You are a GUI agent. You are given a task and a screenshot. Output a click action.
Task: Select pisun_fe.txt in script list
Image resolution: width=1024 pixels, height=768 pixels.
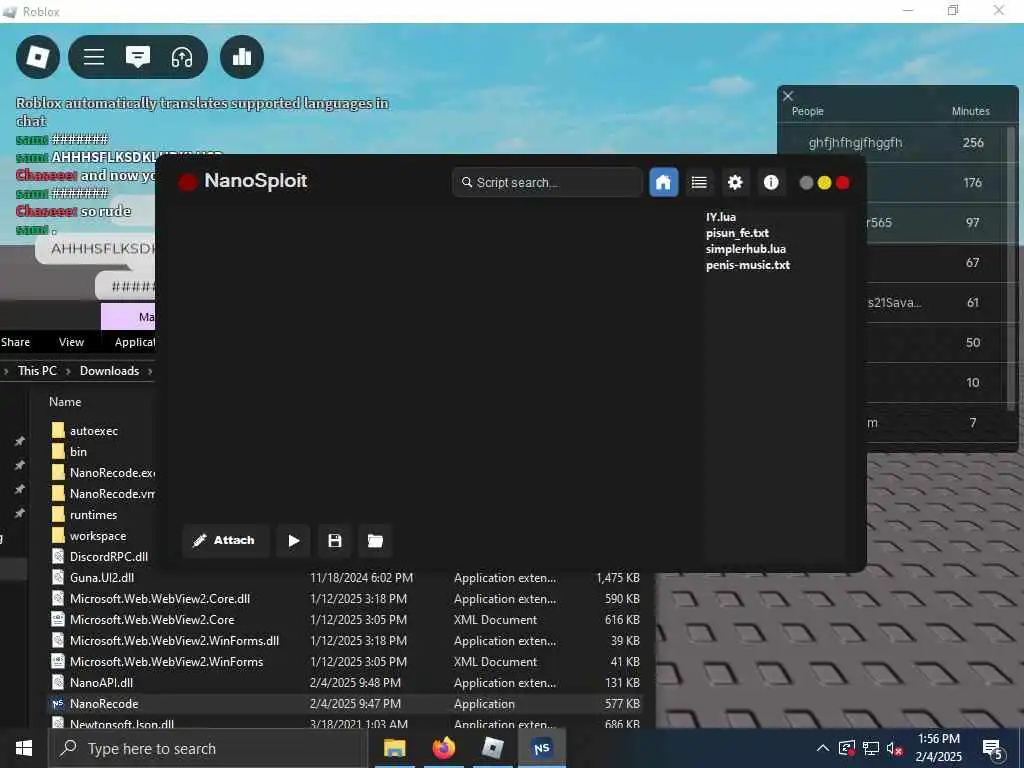(737, 233)
